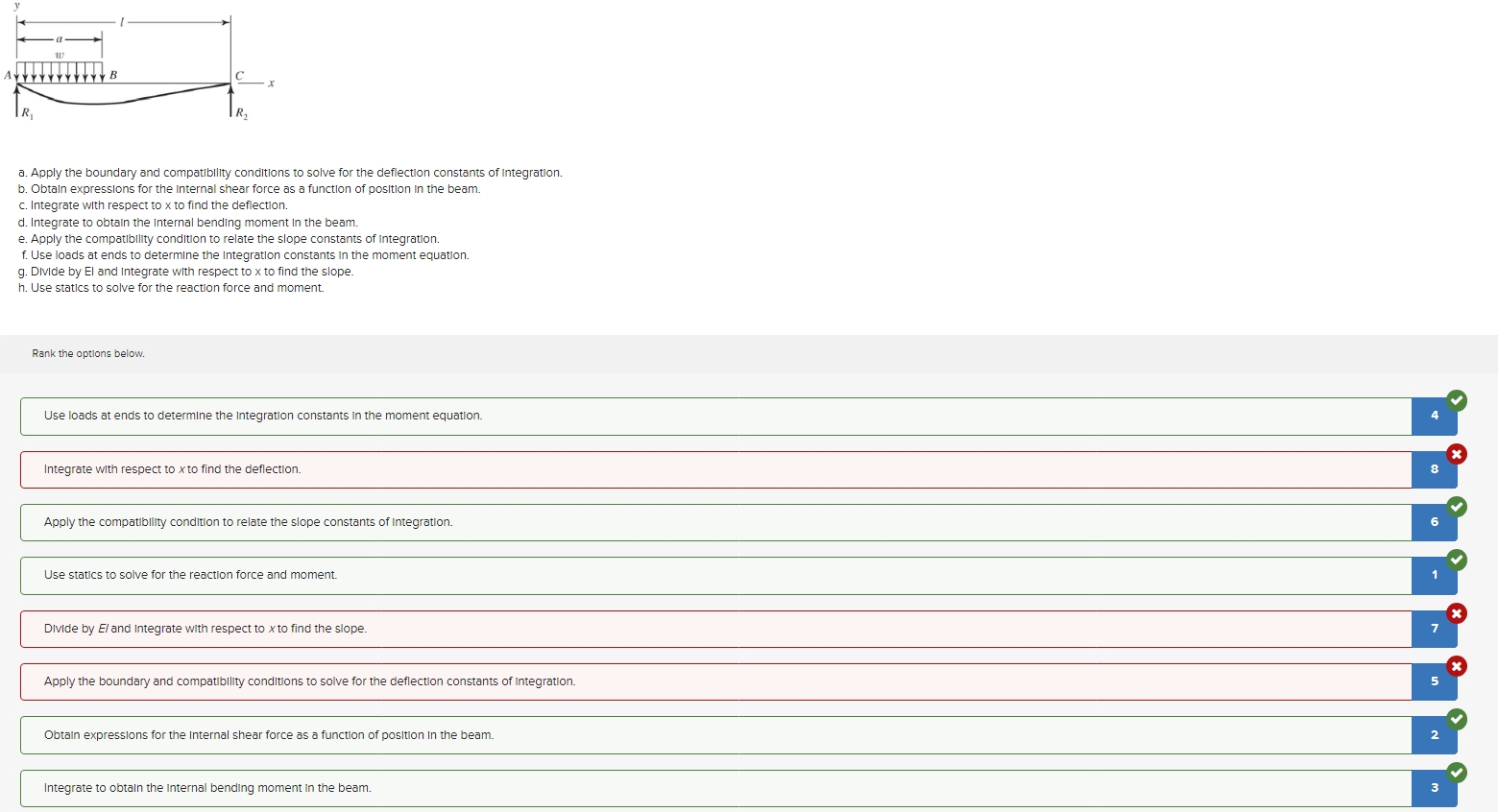Select the 'Integrate to obtain the internal bending moment' row
Screen dimensions: 1498x812
click(672, 787)
